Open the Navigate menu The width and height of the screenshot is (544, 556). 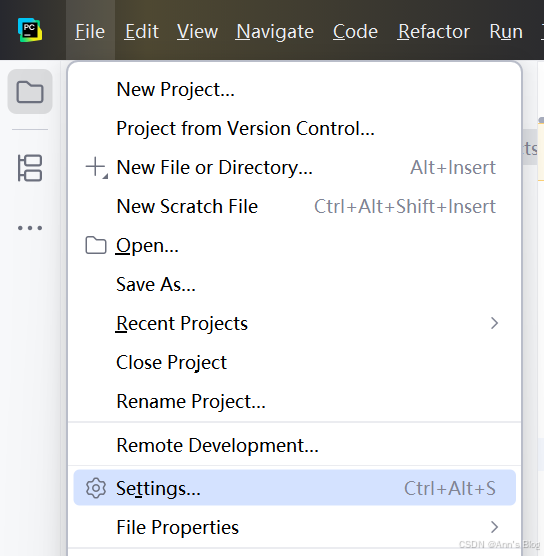pos(275,32)
